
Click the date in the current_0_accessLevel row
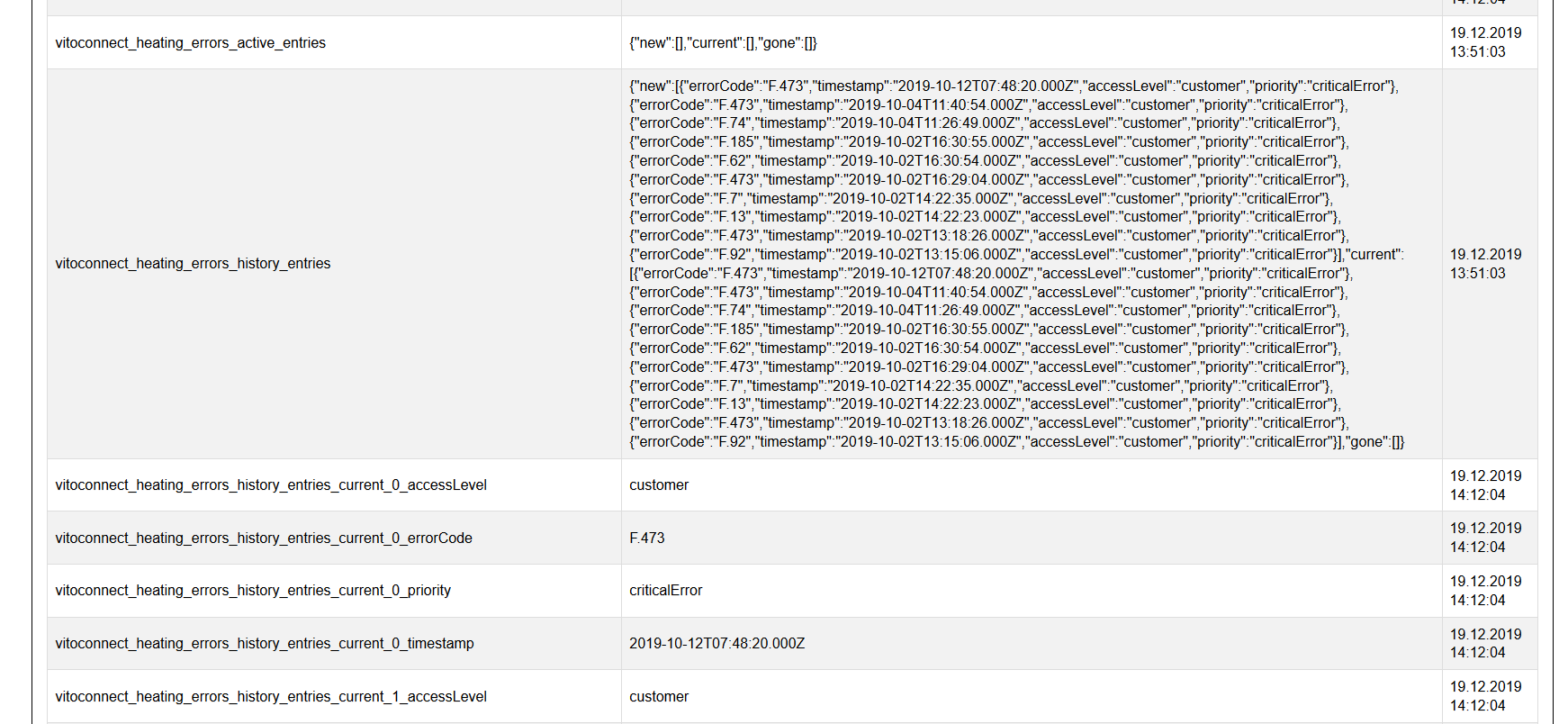[1485, 484]
